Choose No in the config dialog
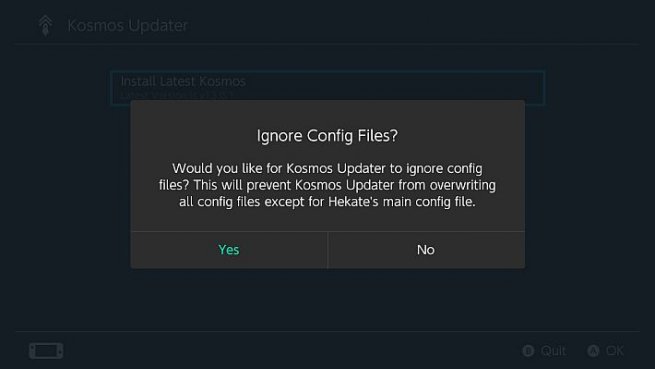655x369 pixels. 426,250
